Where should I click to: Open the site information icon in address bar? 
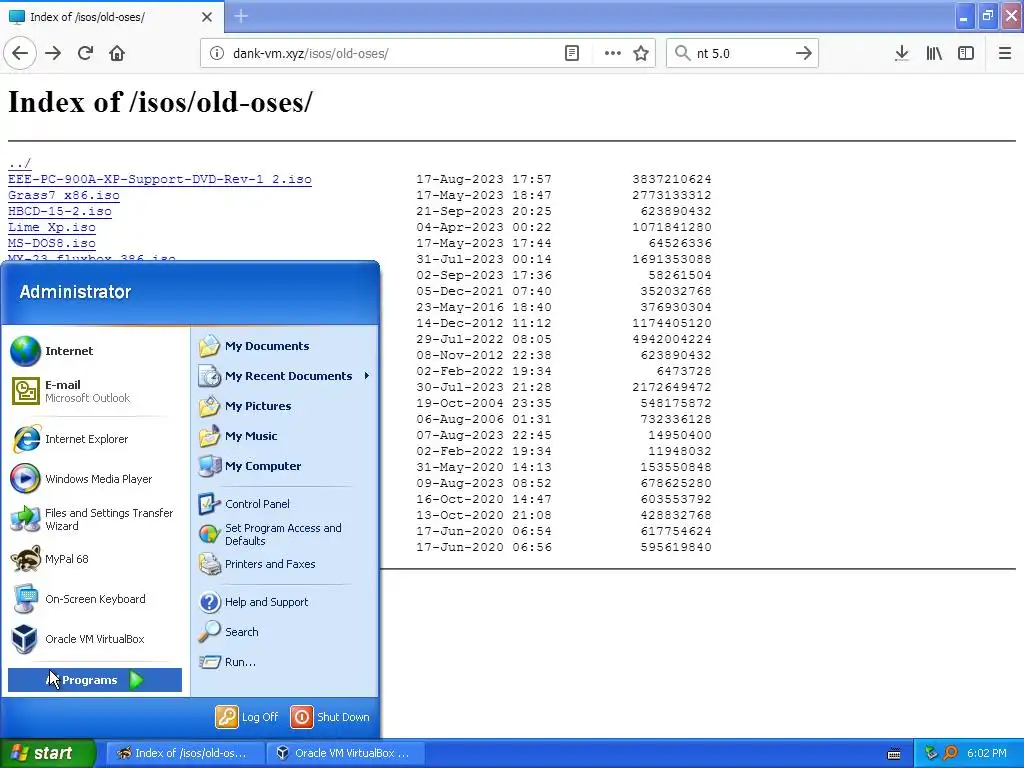[217, 53]
